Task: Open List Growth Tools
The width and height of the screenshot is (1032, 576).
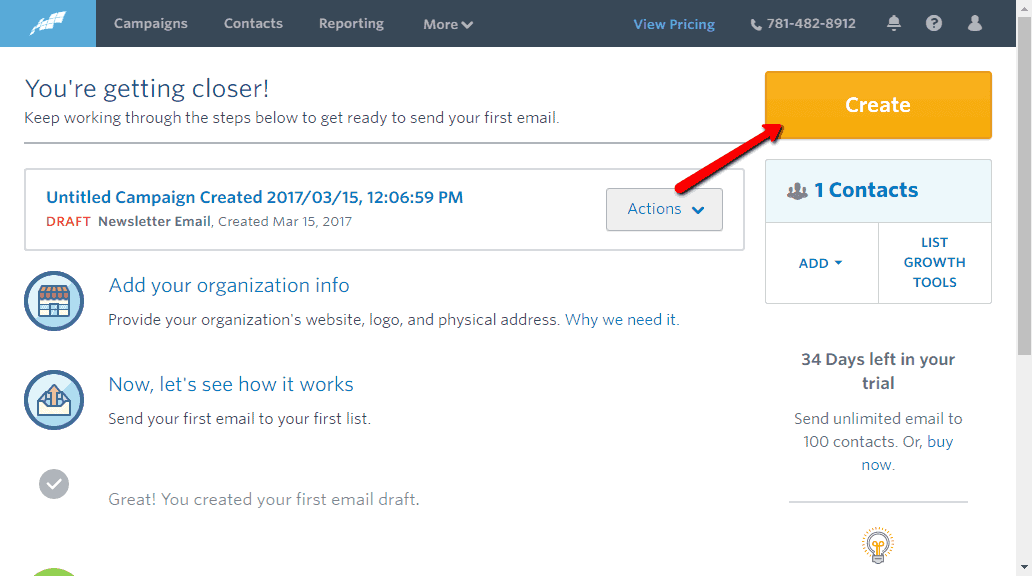Action: pyautogui.click(x=935, y=263)
